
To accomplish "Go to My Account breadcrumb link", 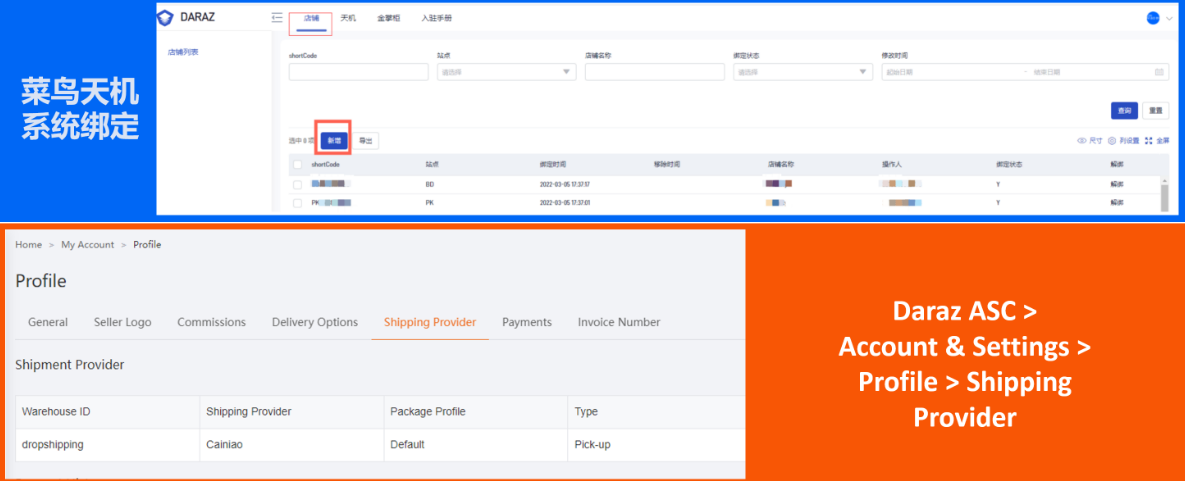I will click(88, 245).
